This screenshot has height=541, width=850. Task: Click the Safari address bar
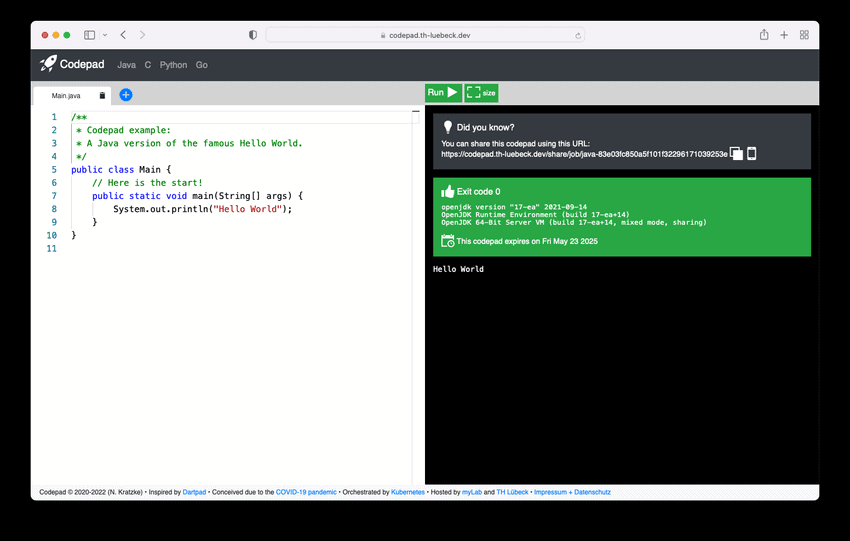tap(425, 35)
